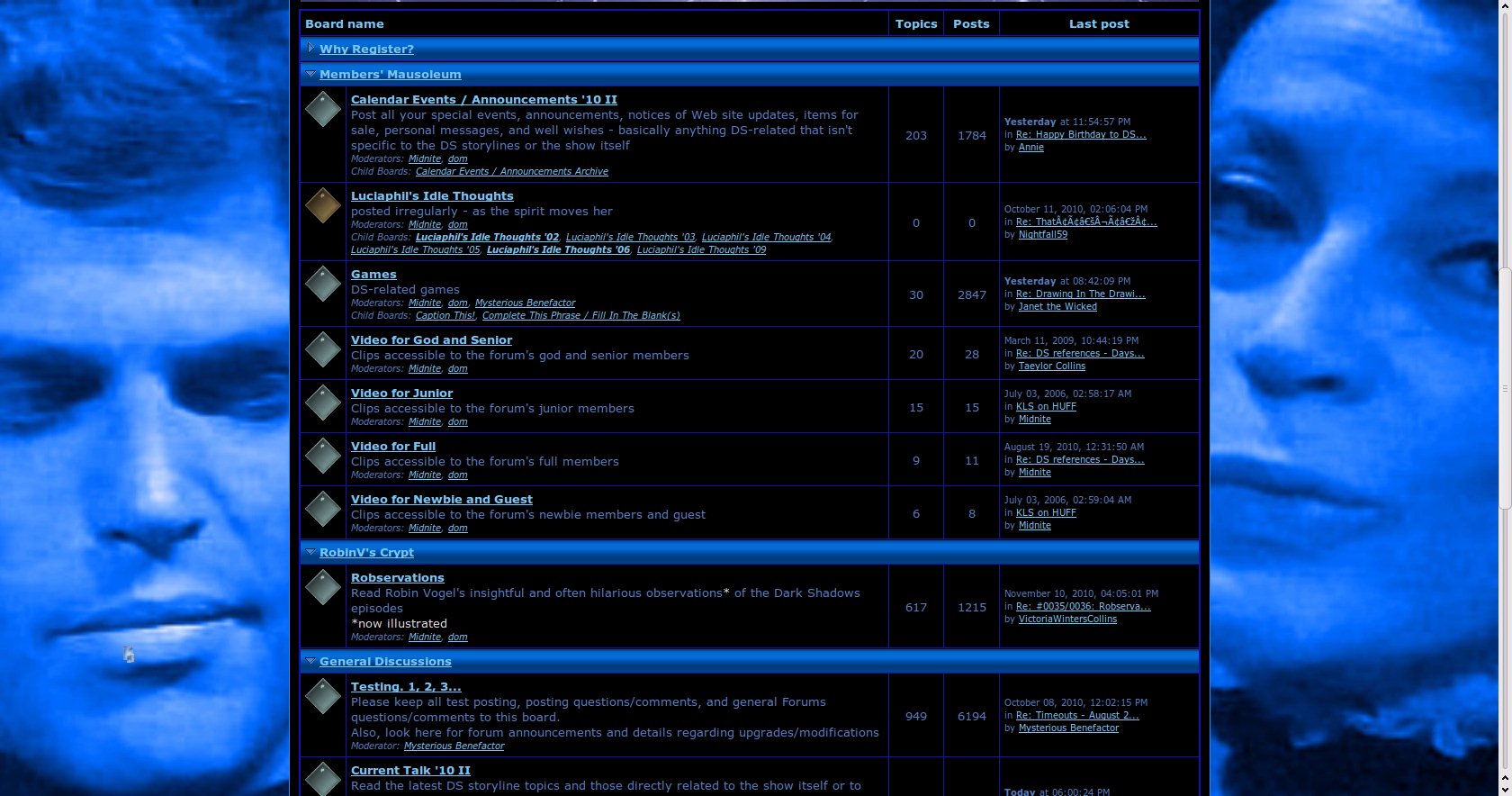The height and width of the screenshot is (796, 1512).
Task: Click the Video for God and Senior icon
Action: (322, 349)
